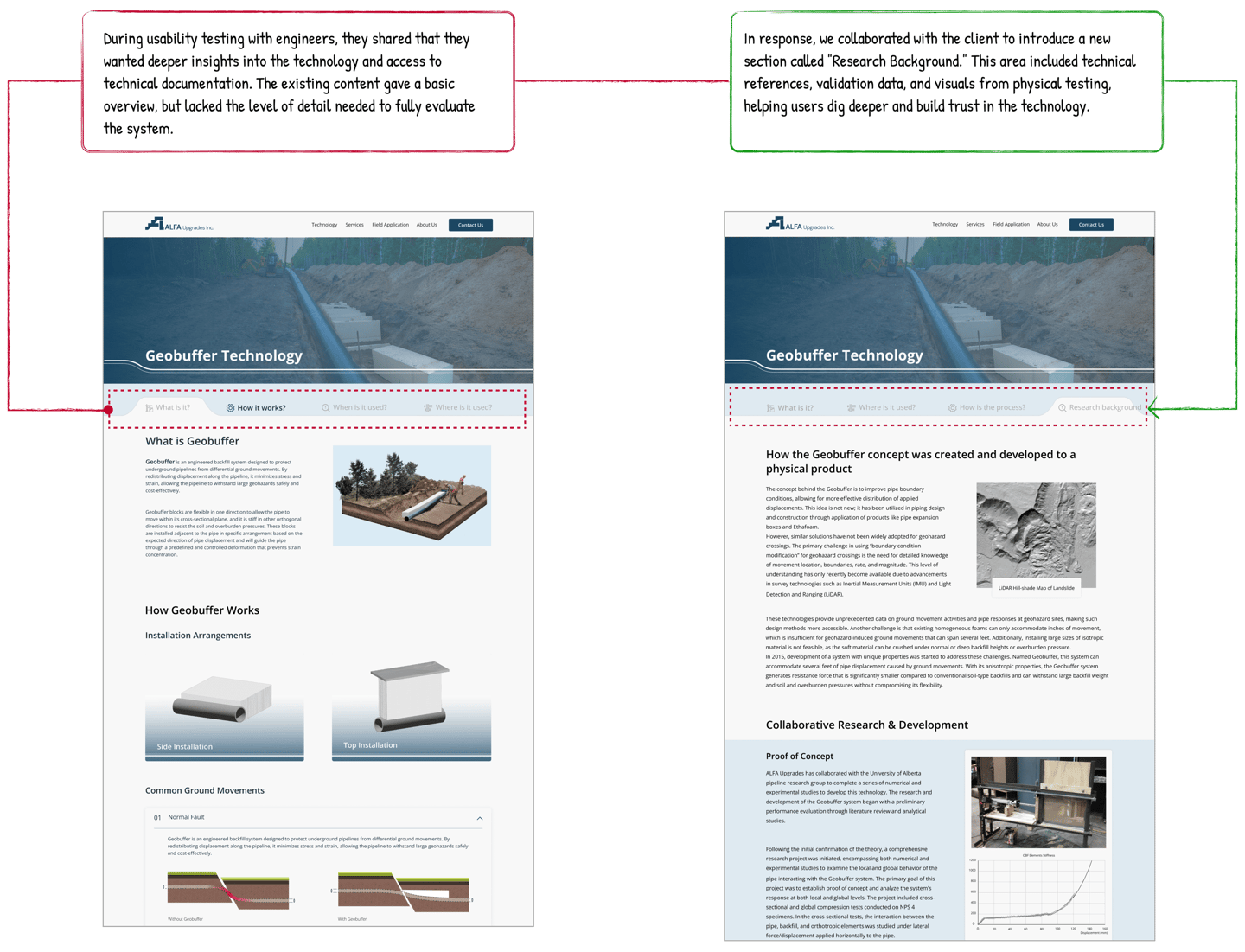Open 'About Us' in left mockup nav
This screenshot has width=1245, height=952.
427,225
